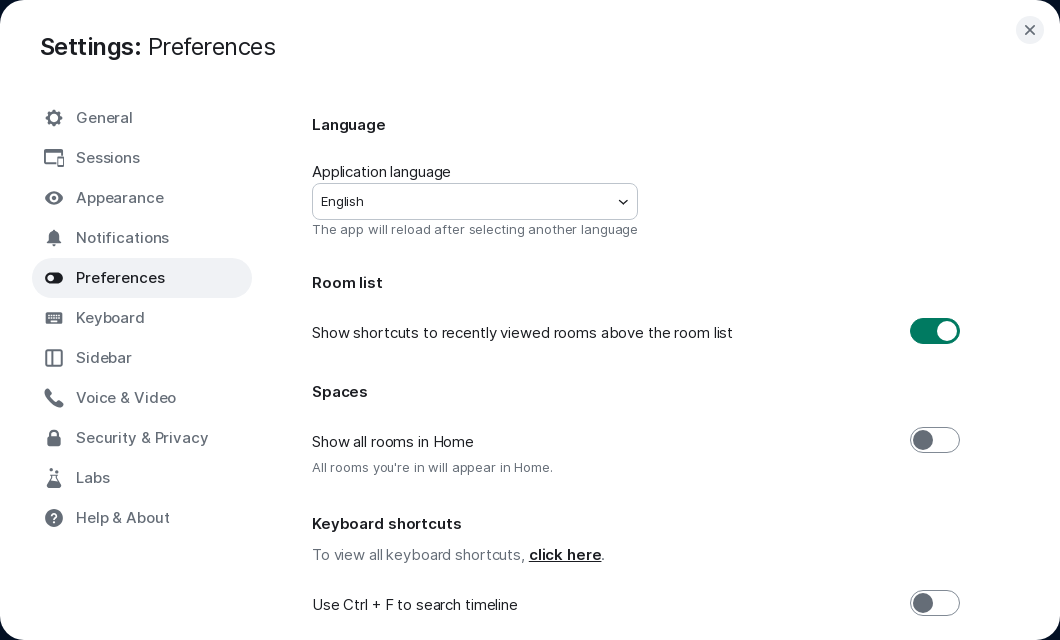This screenshot has width=1060, height=640.
Task: Click the Sessions devices icon
Action: coord(54,158)
